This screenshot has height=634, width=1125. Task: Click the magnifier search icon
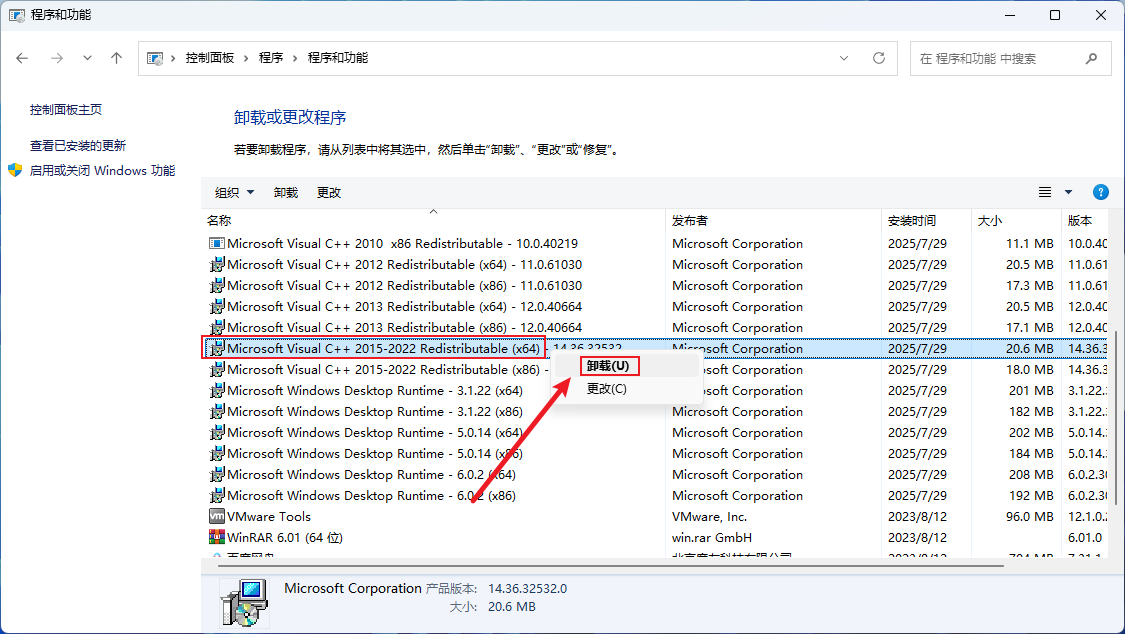tap(1091, 58)
